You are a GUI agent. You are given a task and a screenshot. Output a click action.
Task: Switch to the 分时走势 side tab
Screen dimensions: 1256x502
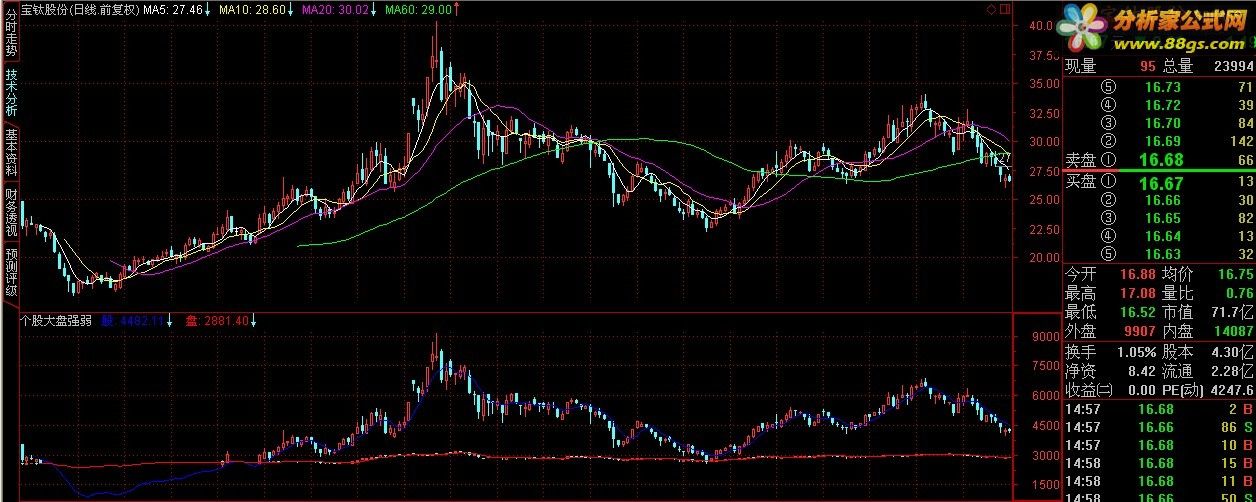[11, 34]
